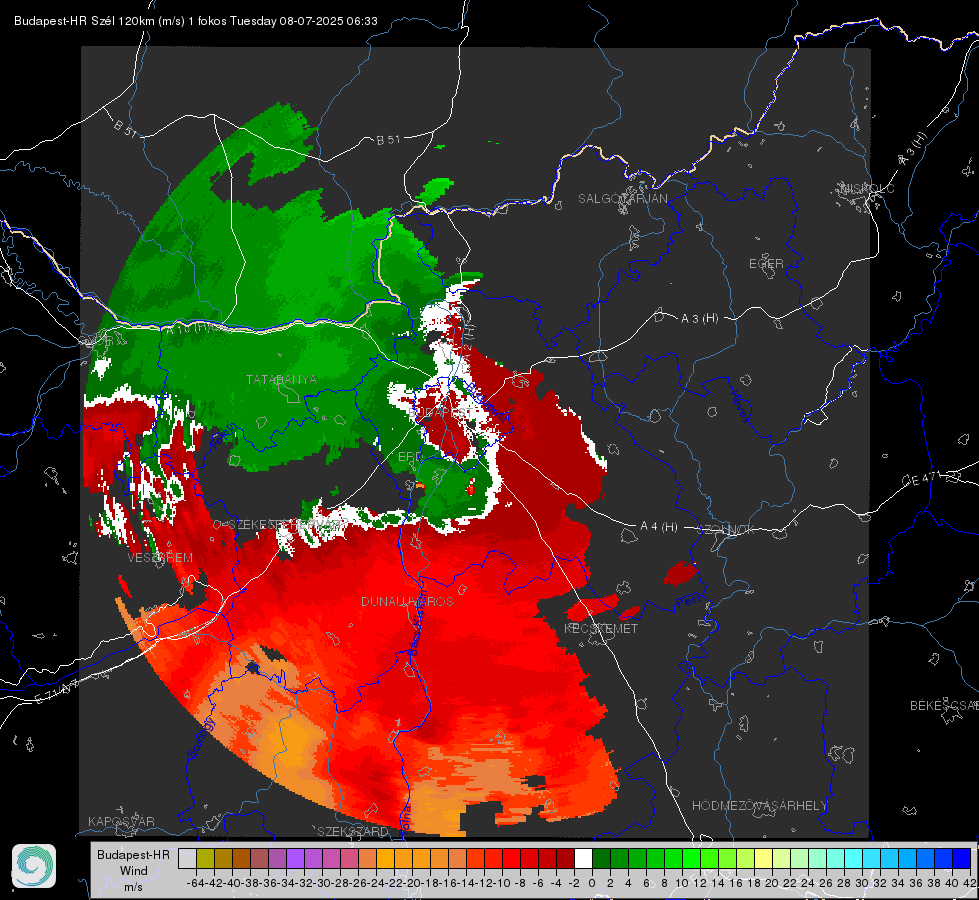Click the yellow swatch in the wind legend
This screenshot has height=900, width=979.
coord(764,859)
